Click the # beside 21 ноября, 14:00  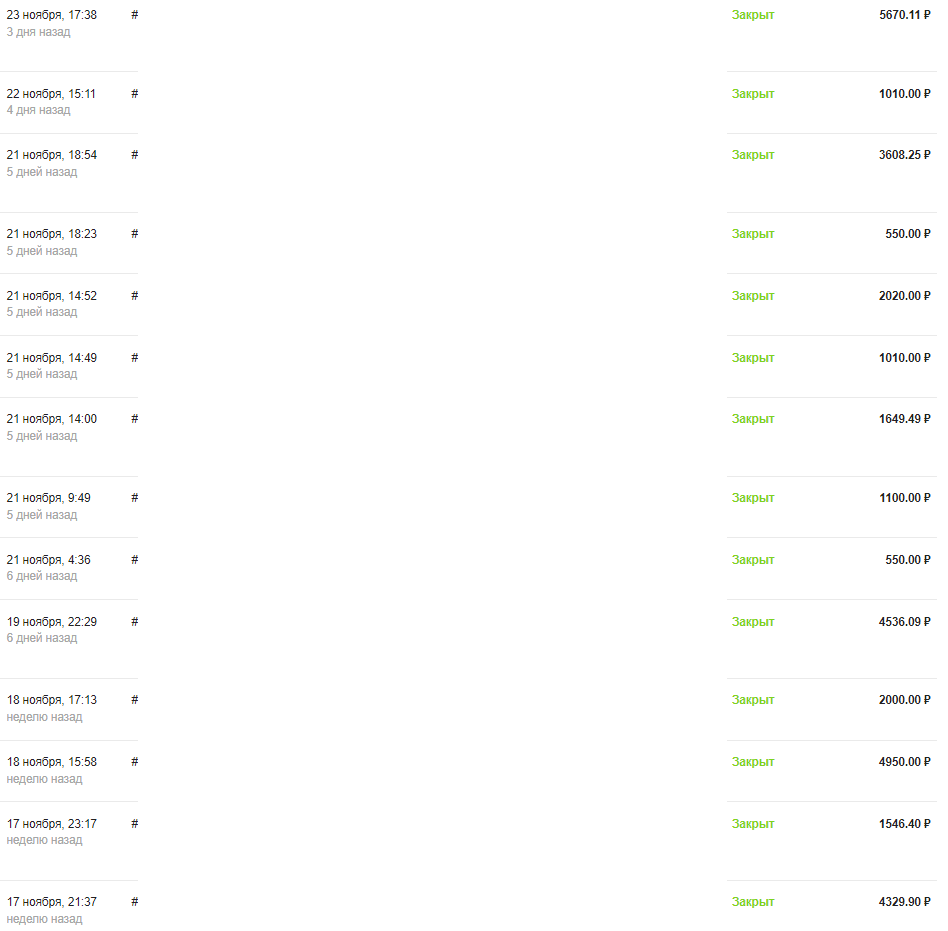click(135, 419)
